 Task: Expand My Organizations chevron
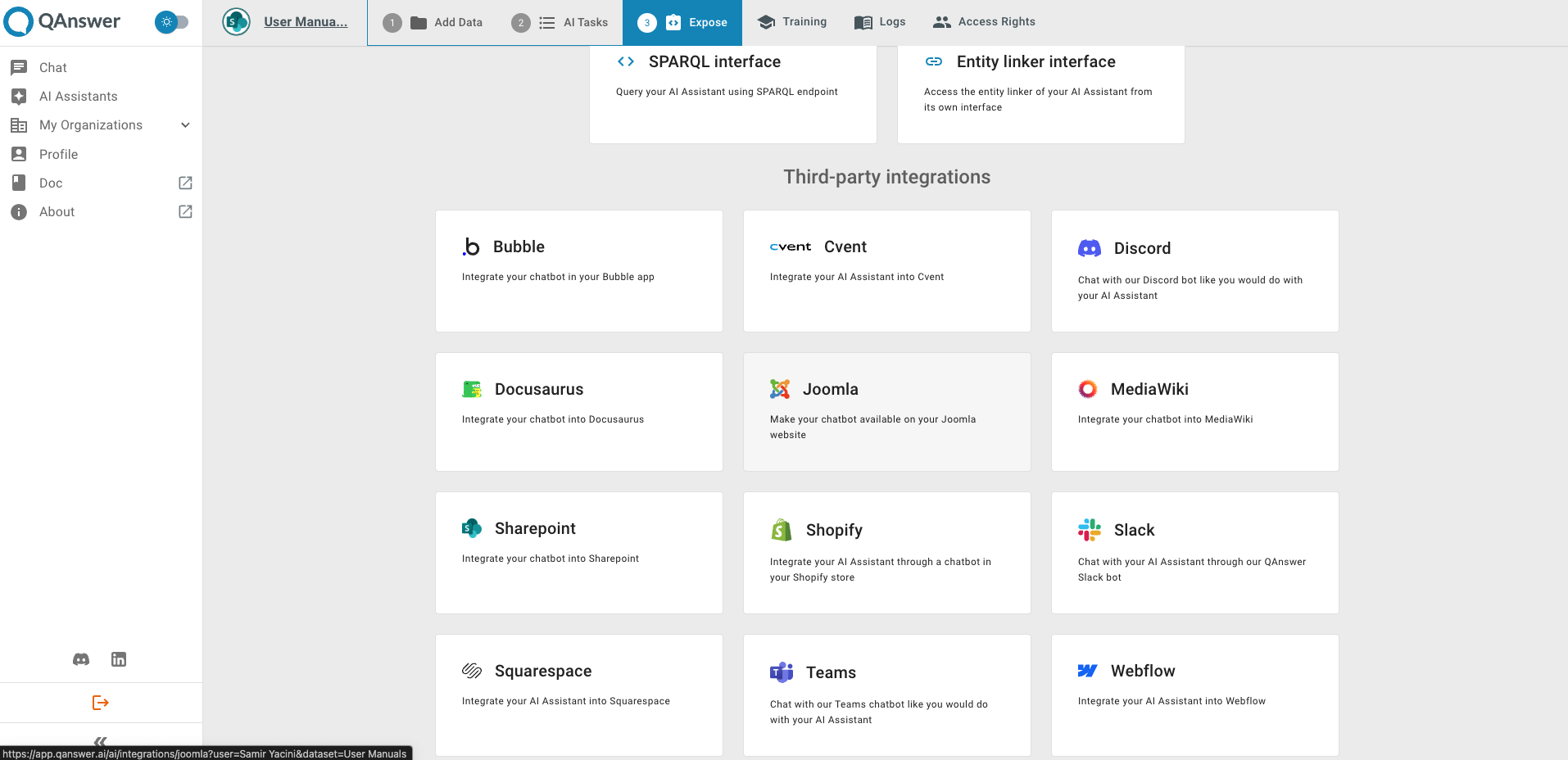pyautogui.click(x=185, y=125)
